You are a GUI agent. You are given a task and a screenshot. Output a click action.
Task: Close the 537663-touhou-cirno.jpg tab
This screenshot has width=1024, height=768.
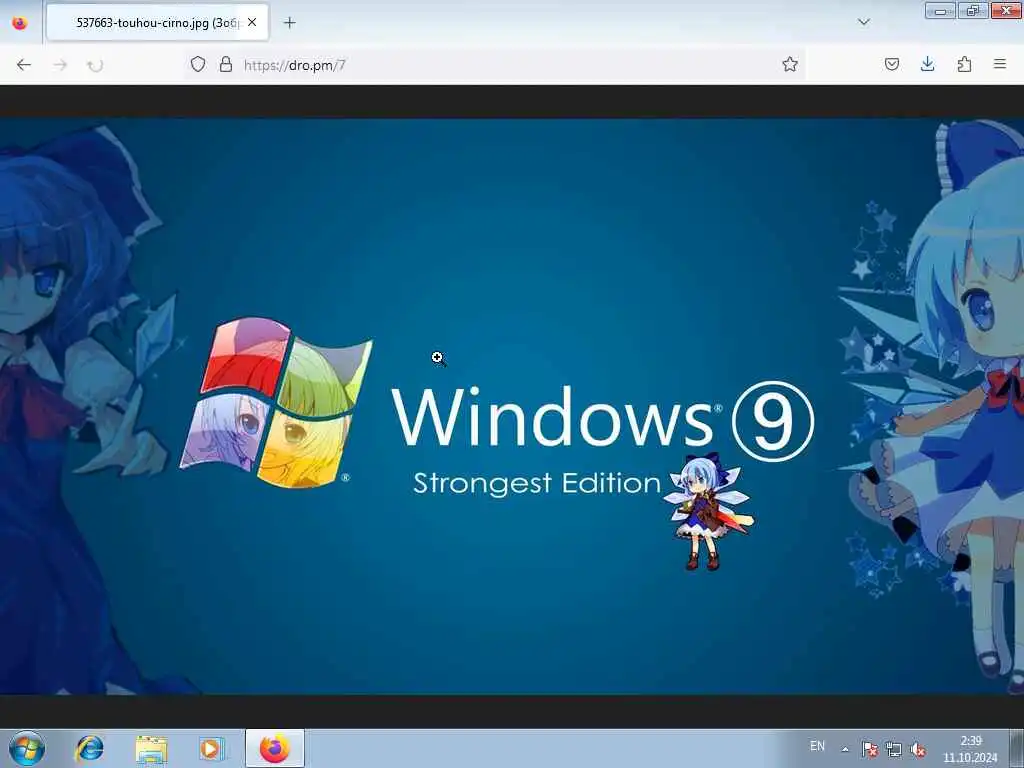coord(252,22)
